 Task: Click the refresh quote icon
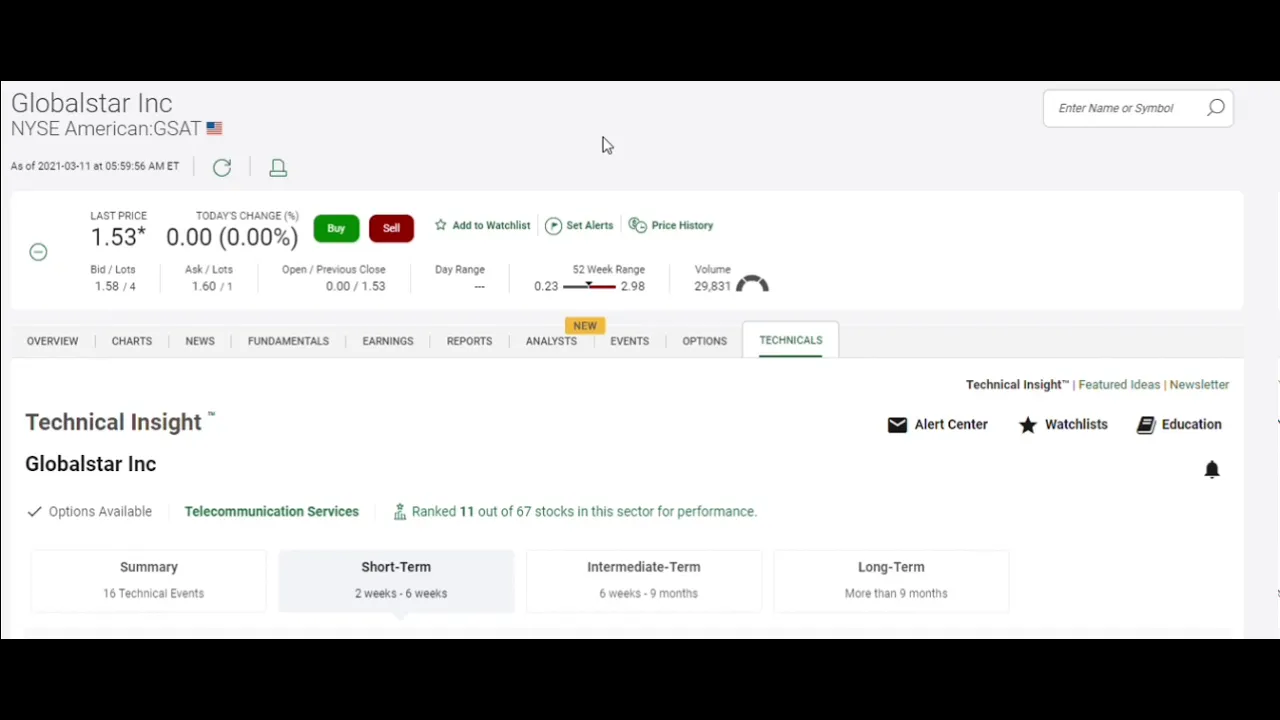222,167
